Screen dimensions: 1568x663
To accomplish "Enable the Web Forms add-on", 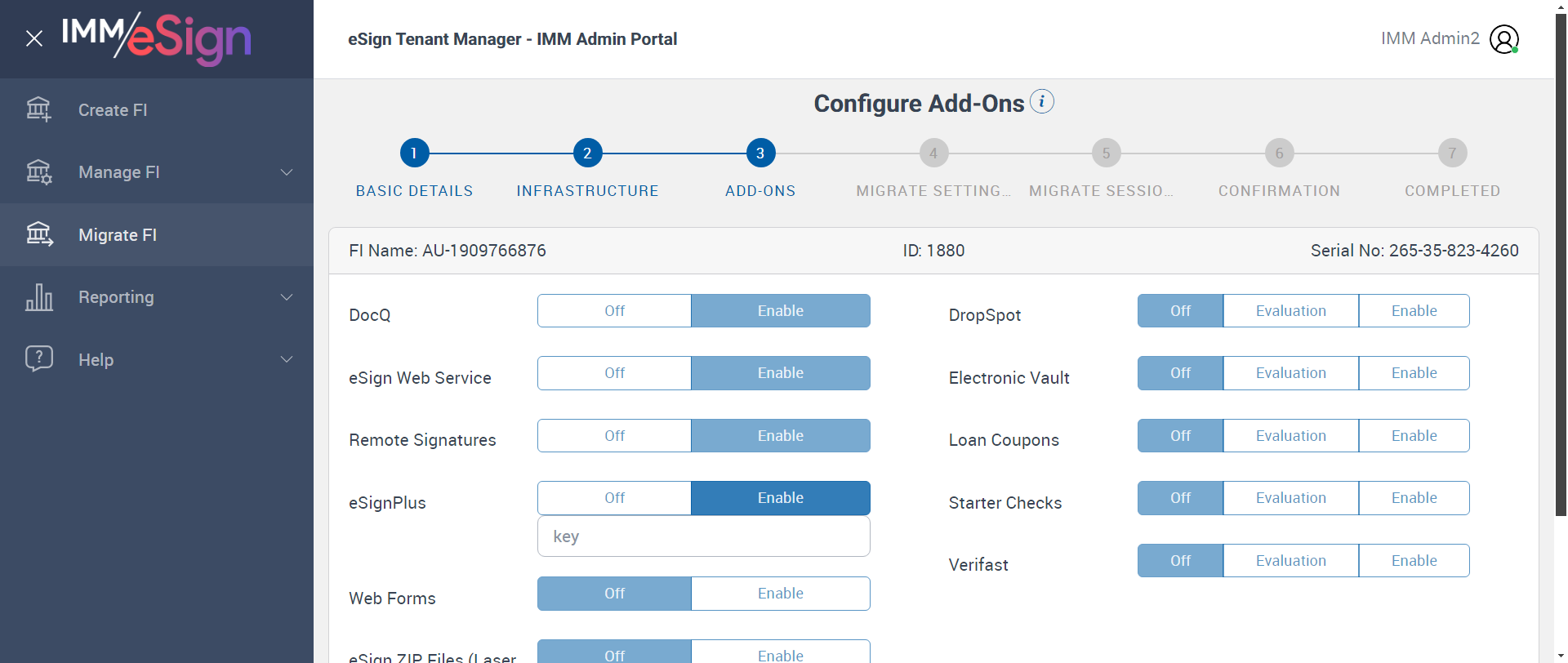I will [x=780, y=594].
